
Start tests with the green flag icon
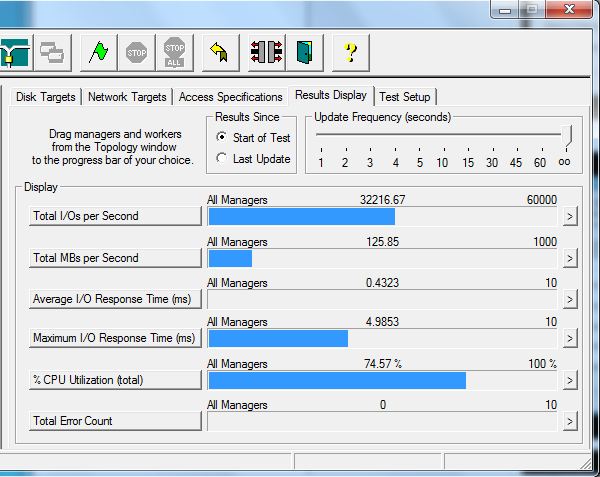[x=98, y=52]
